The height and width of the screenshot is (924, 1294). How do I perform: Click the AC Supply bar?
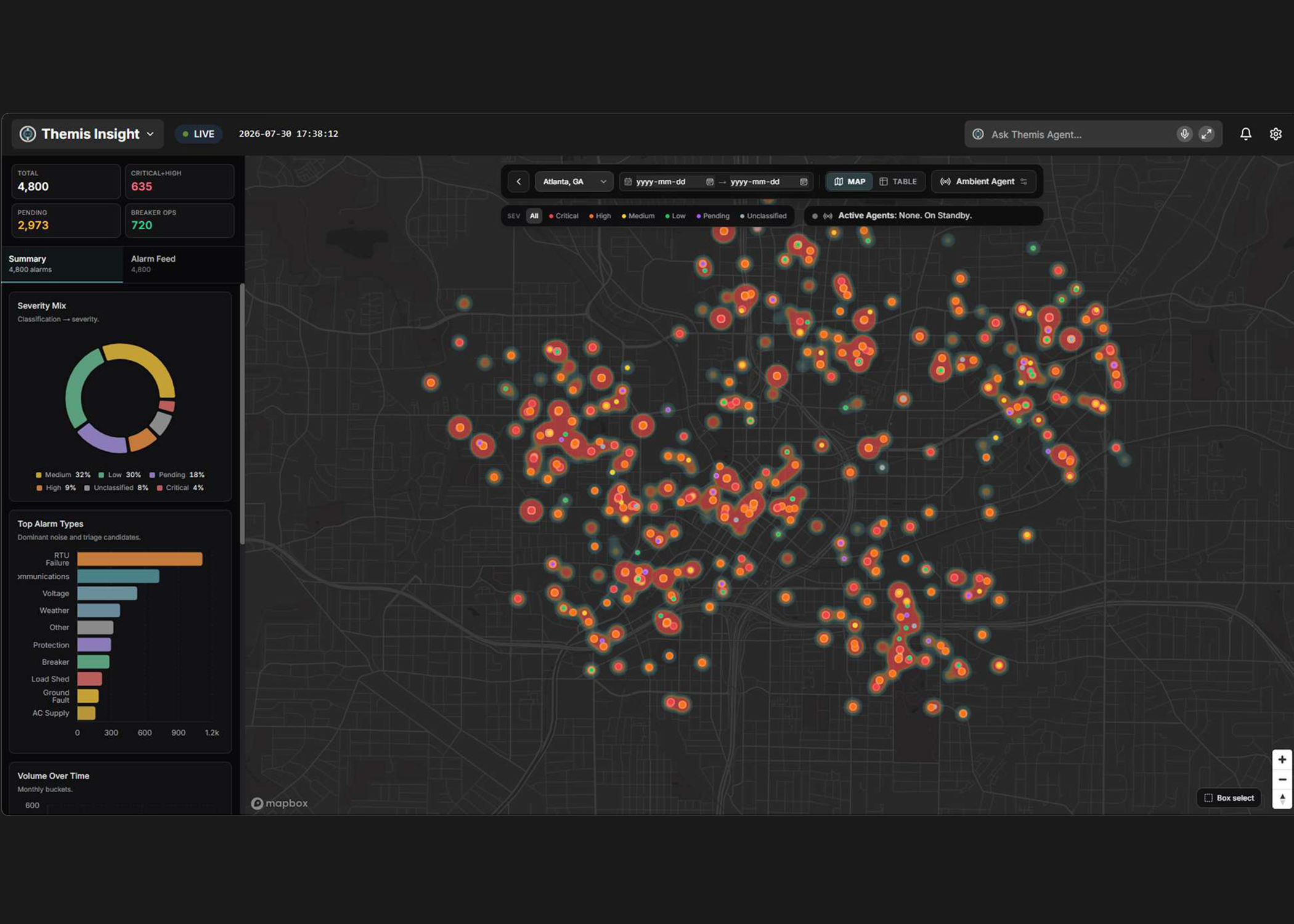pyautogui.click(x=86, y=713)
